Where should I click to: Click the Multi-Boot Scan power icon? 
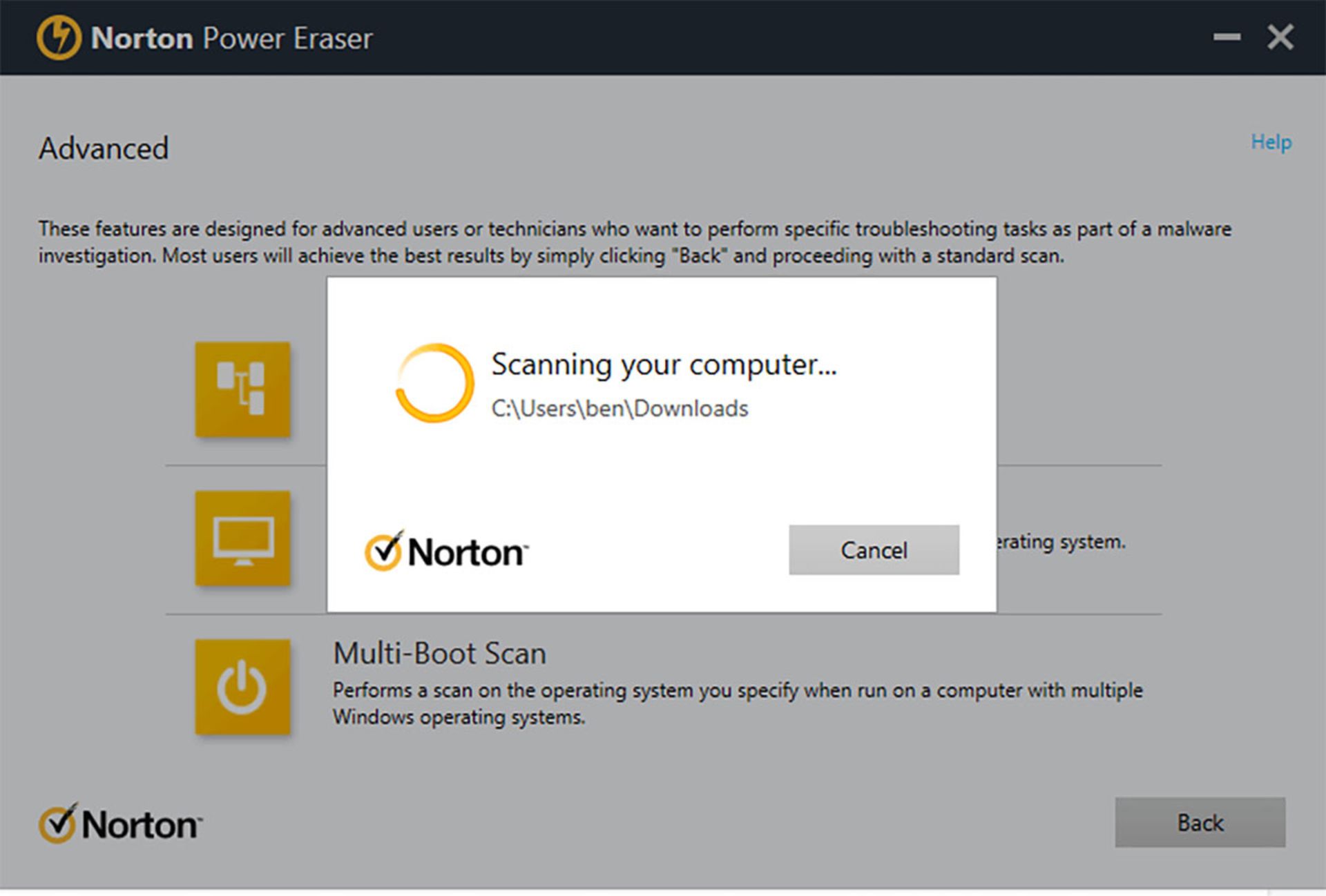[242, 687]
